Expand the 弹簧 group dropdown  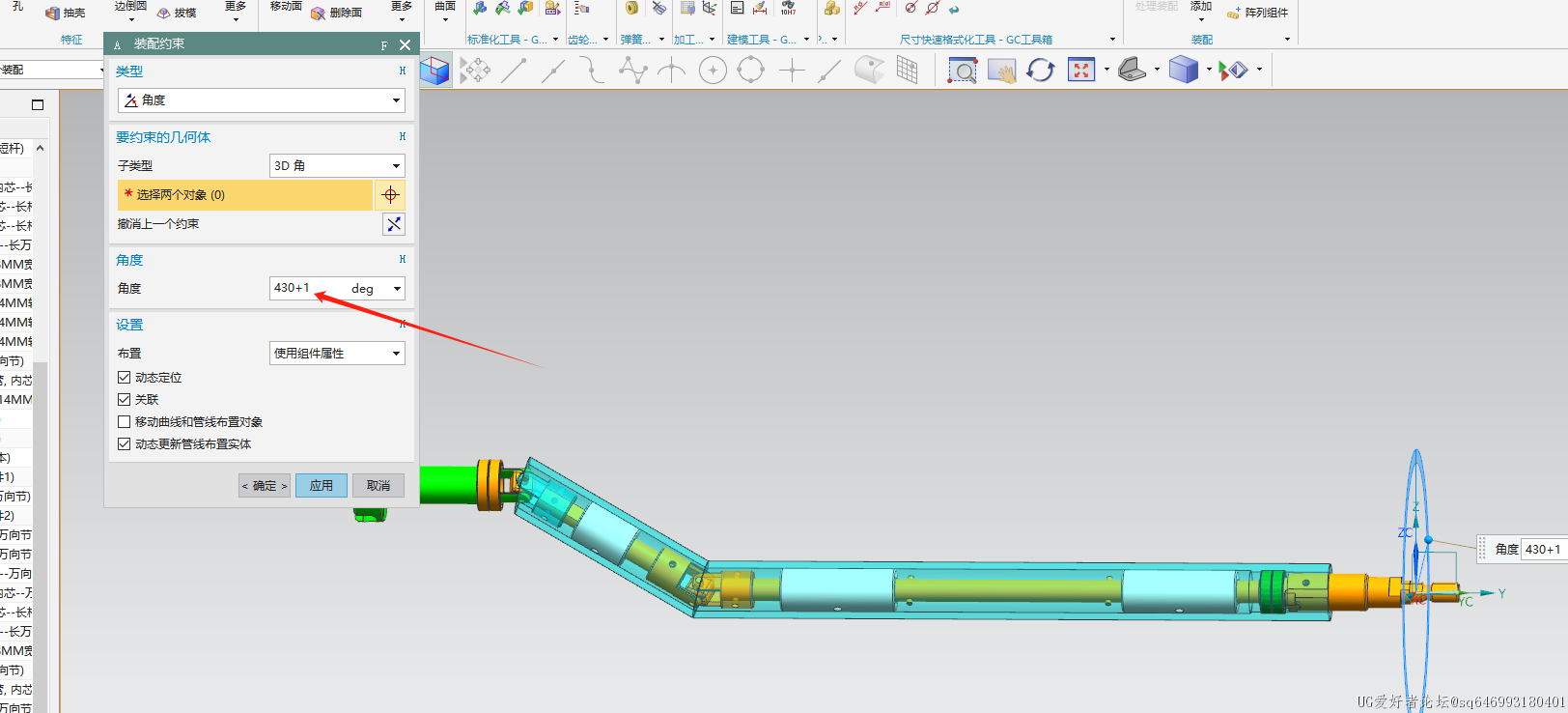point(661,40)
